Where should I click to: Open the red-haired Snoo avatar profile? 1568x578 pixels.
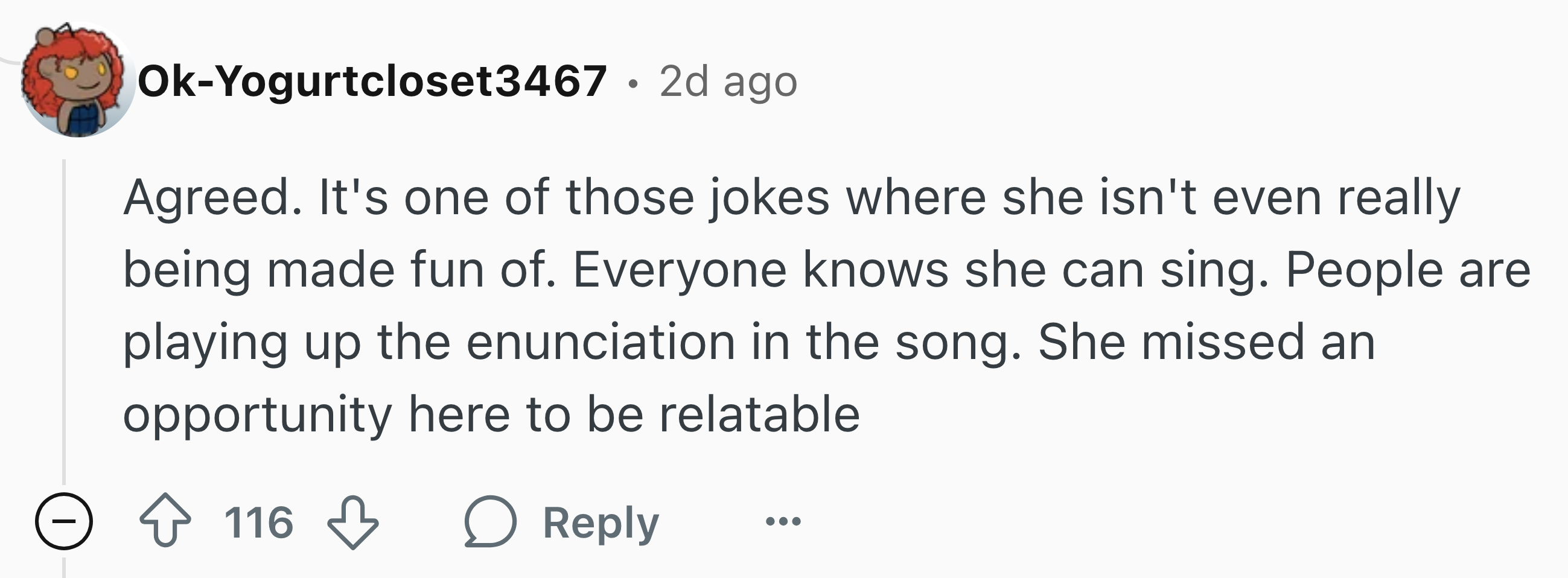click(76, 80)
